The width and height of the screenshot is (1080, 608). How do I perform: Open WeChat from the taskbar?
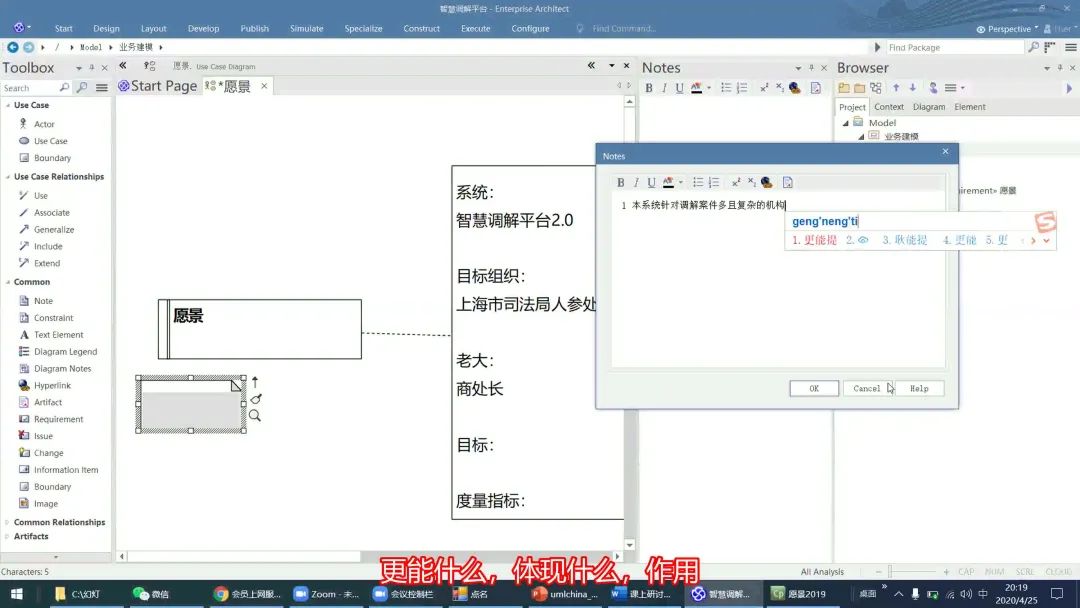click(x=152, y=594)
